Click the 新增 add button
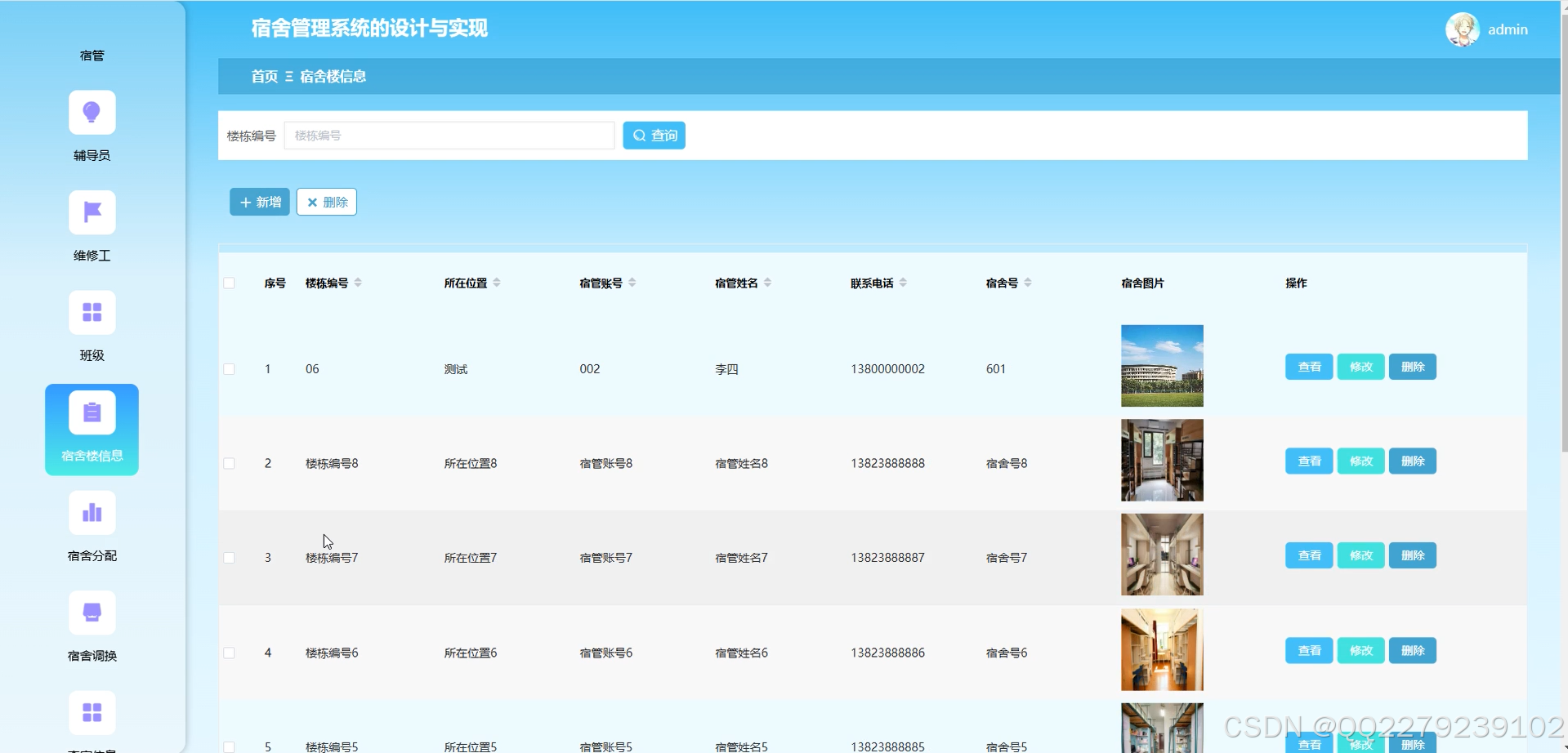The image size is (1568, 753). pos(260,203)
